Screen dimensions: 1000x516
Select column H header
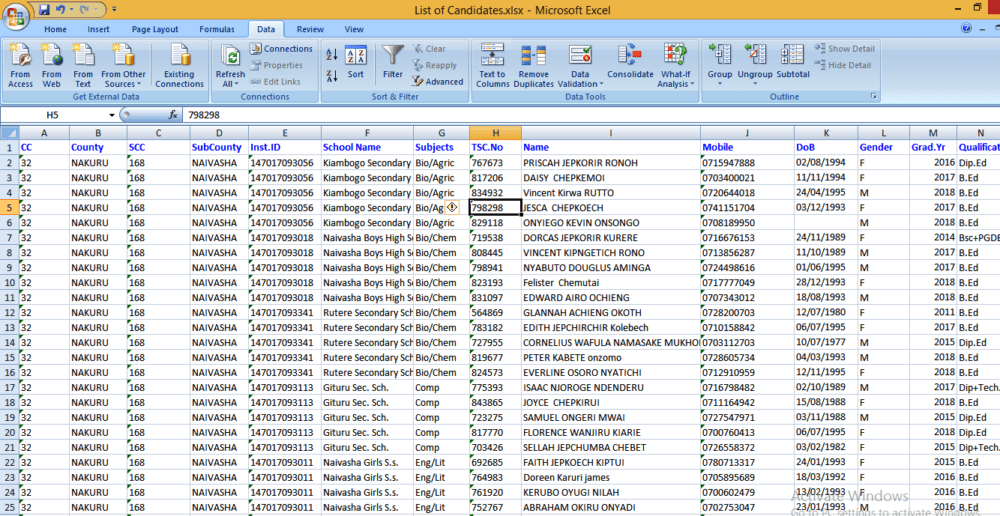pos(495,132)
